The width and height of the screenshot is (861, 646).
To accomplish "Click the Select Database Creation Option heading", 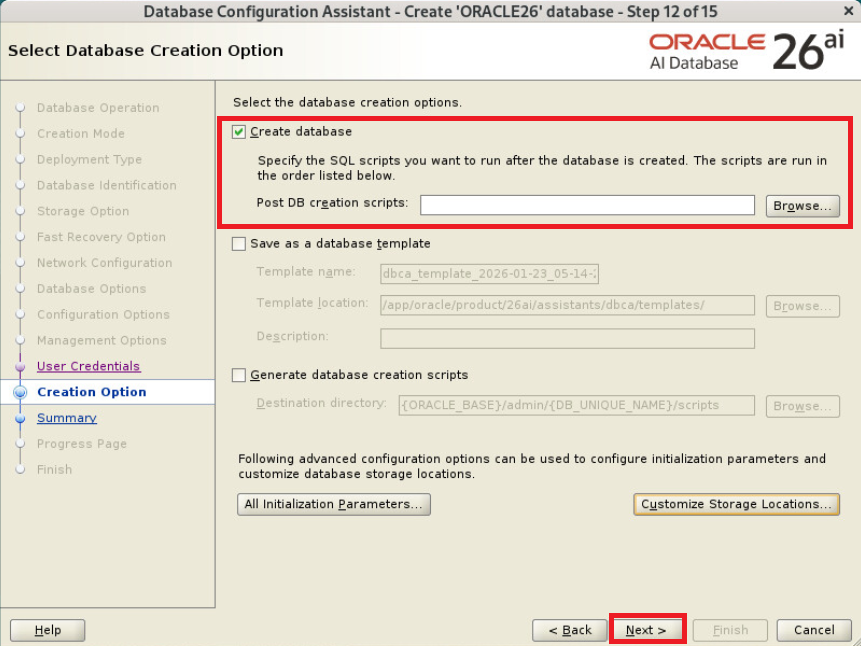I will coord(146,51).
